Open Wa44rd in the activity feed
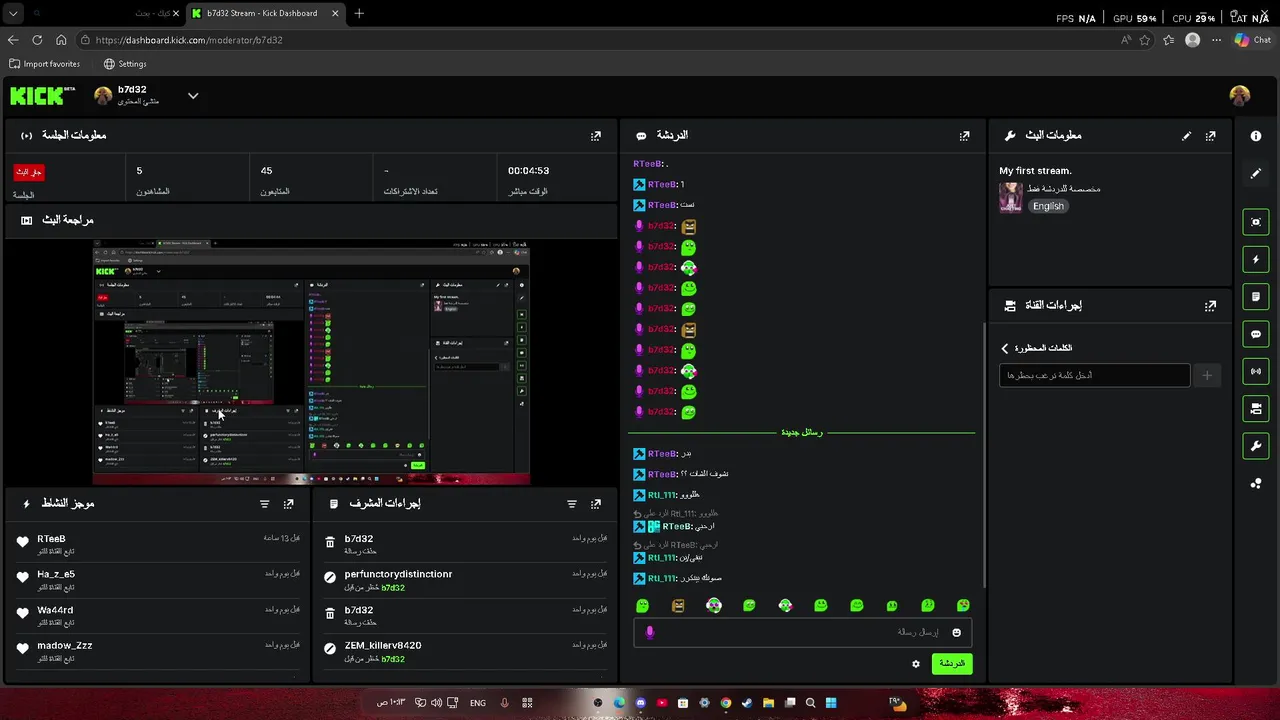1280x720 pixels. coord(55,610)
